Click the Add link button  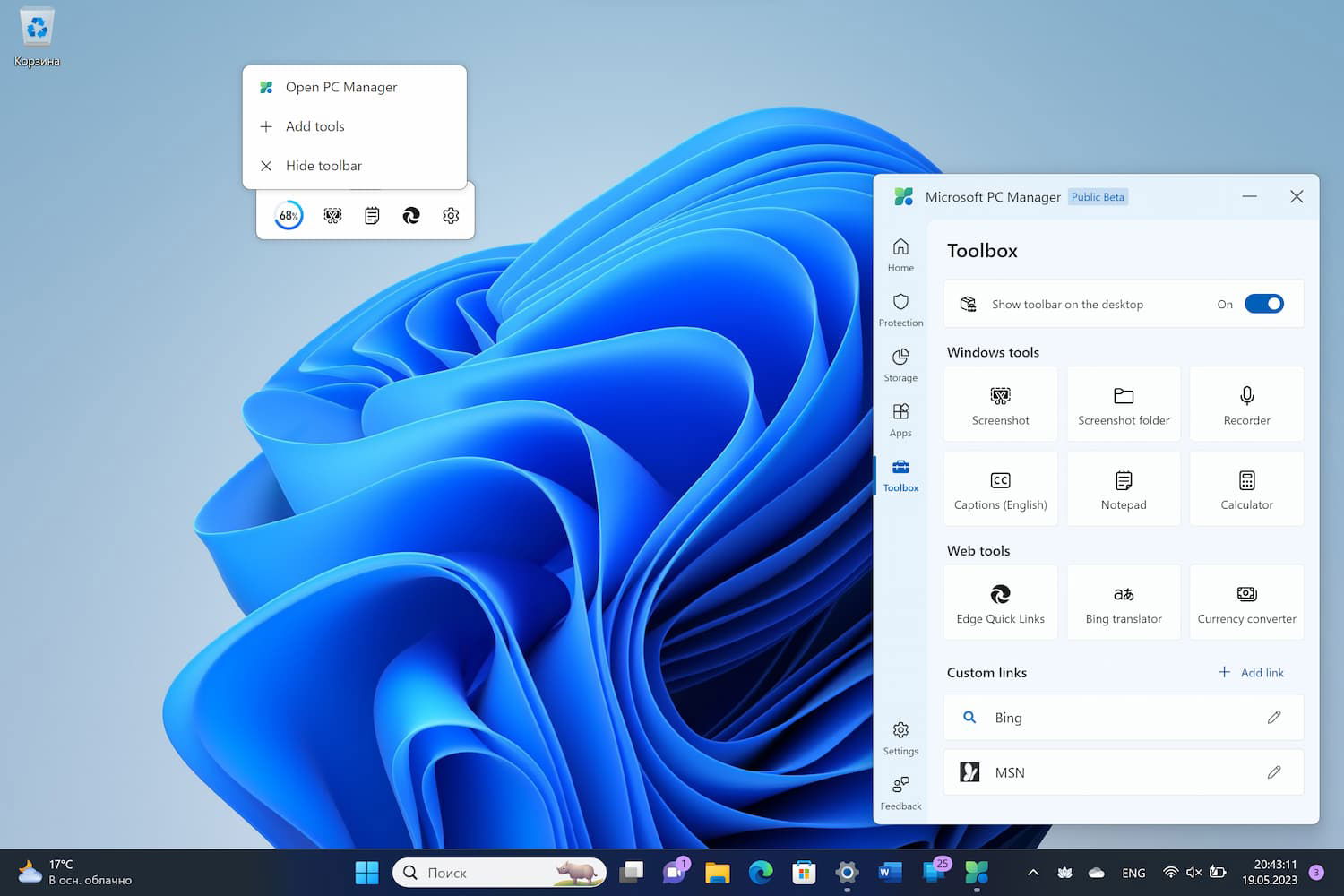point(1252,672)
